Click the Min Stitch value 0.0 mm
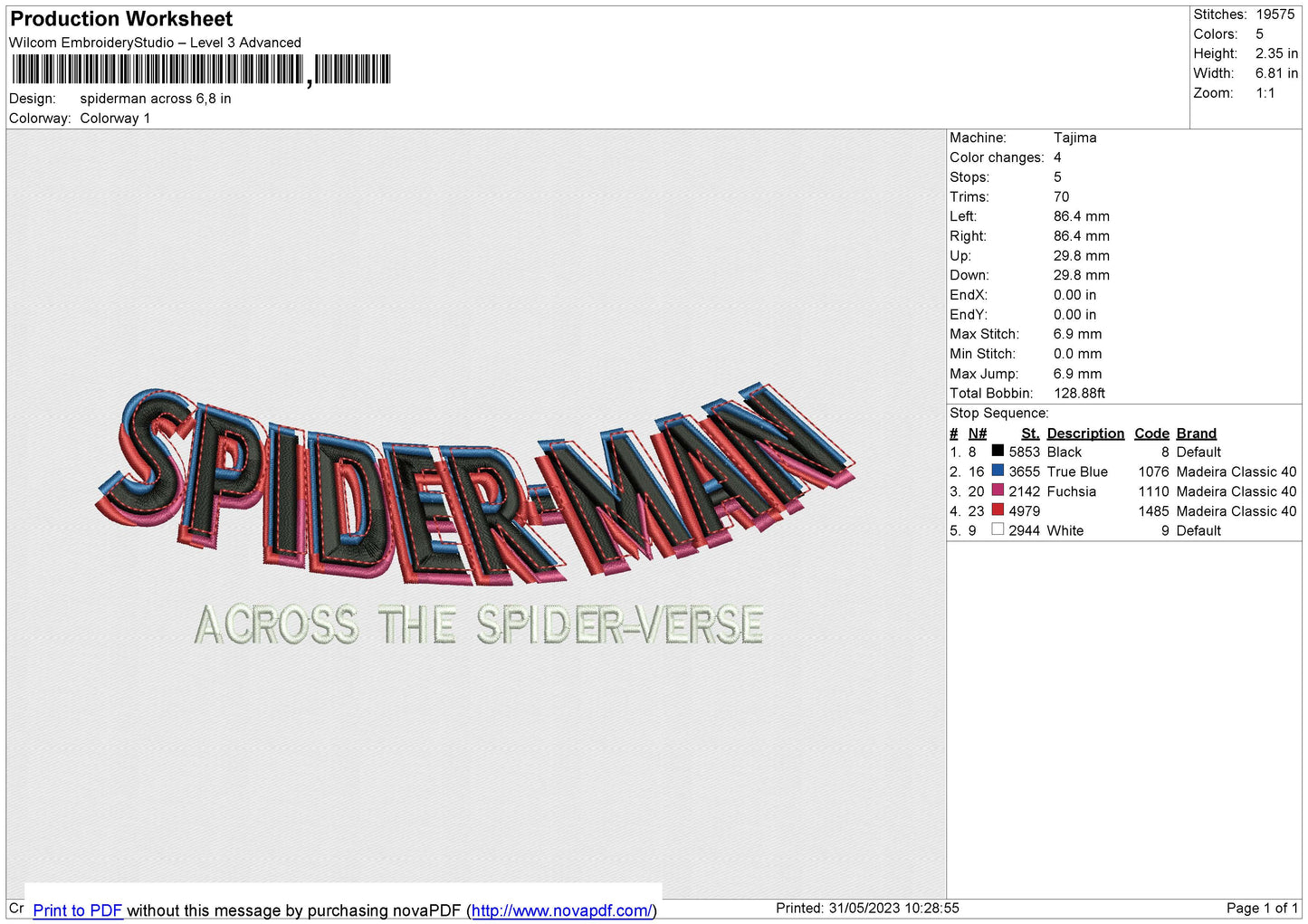 [x=1078, y=354]
